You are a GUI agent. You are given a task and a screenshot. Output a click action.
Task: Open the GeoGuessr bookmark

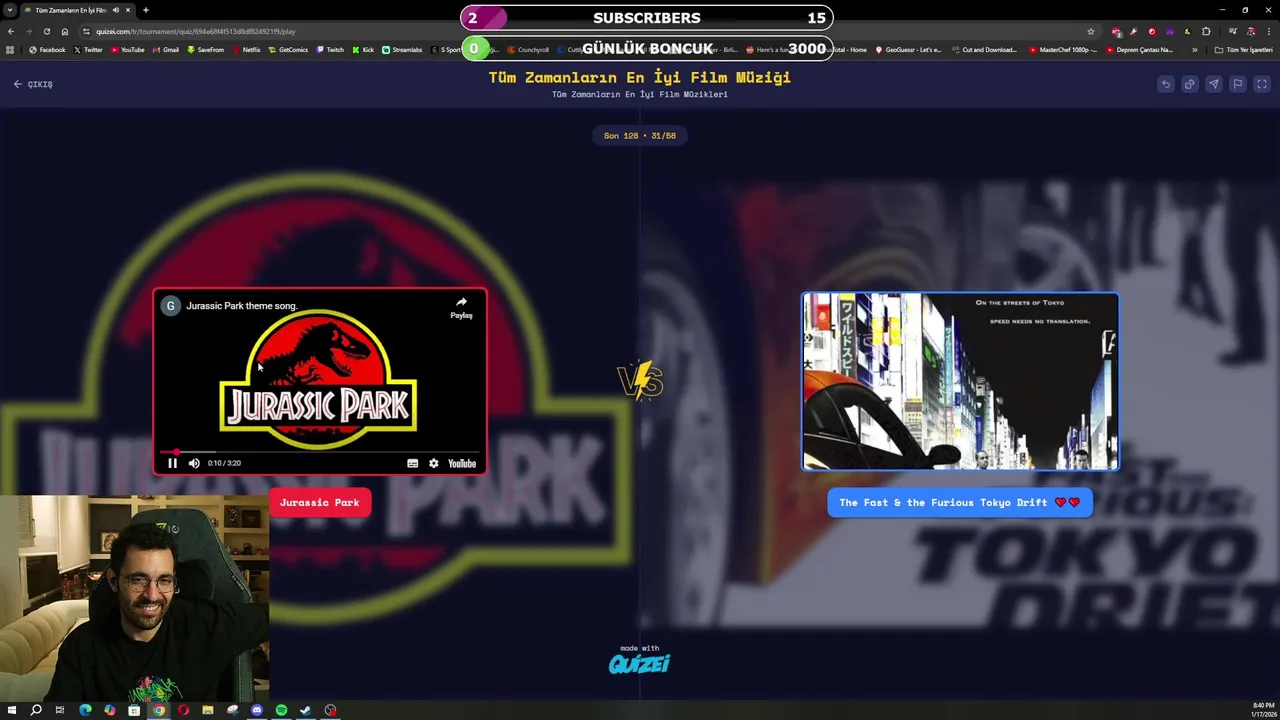tap(908, 50)
